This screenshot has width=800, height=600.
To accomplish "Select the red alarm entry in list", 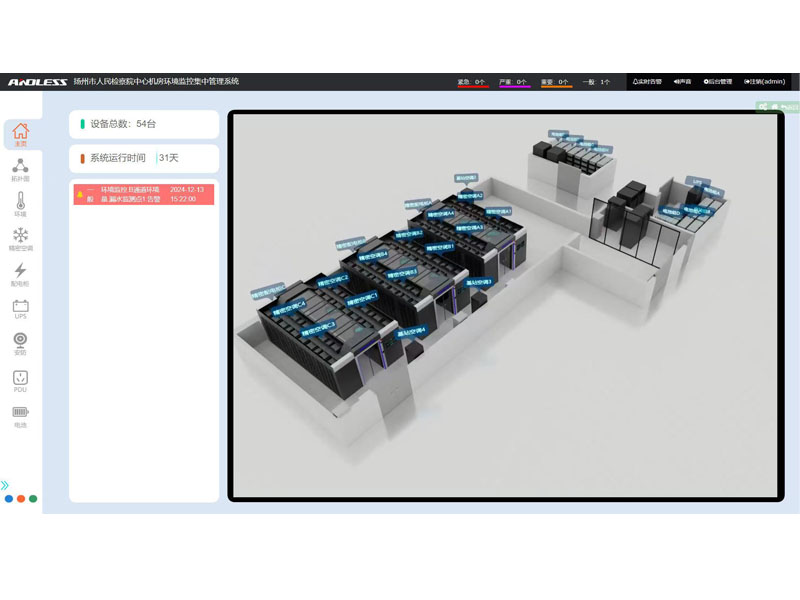I will (143, 194).
